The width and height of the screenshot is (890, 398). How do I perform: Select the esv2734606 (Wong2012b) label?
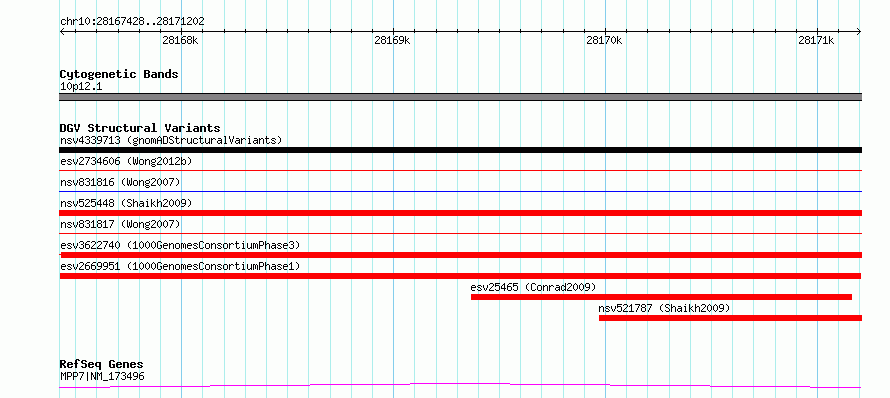tap(126, 161)
